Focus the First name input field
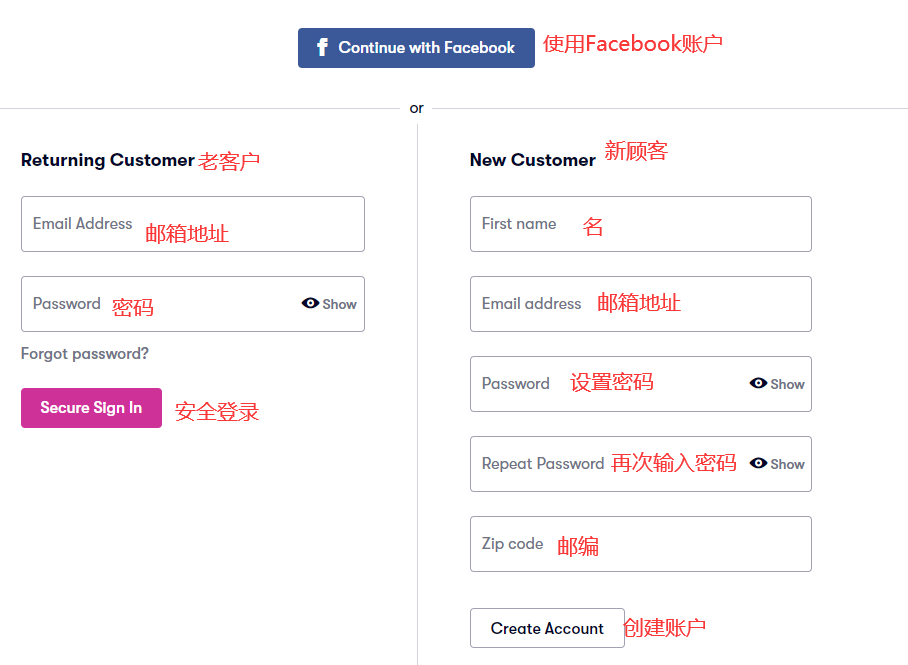This screenshot has height=665, width=908. pyautogui.click(x=640, y=224)
